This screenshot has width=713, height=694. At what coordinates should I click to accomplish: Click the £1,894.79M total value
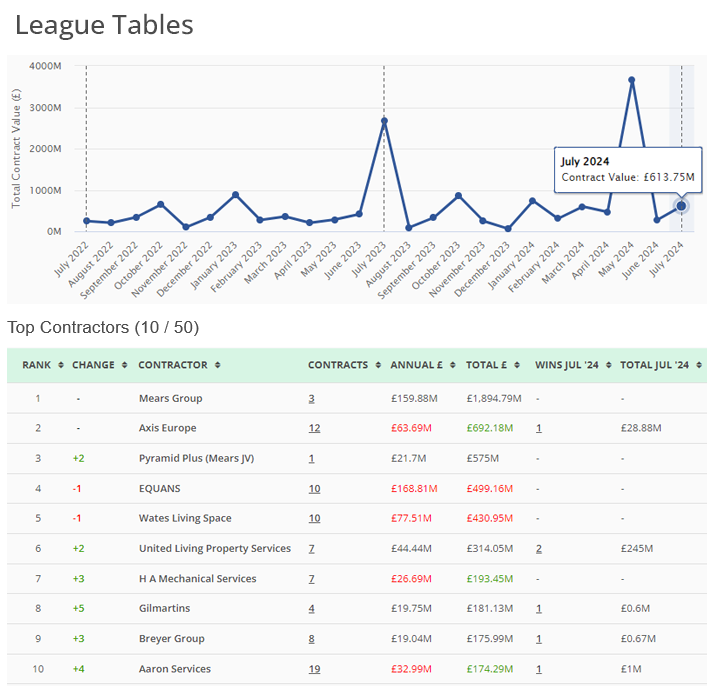pyautogui.click(x=494, y=399)
